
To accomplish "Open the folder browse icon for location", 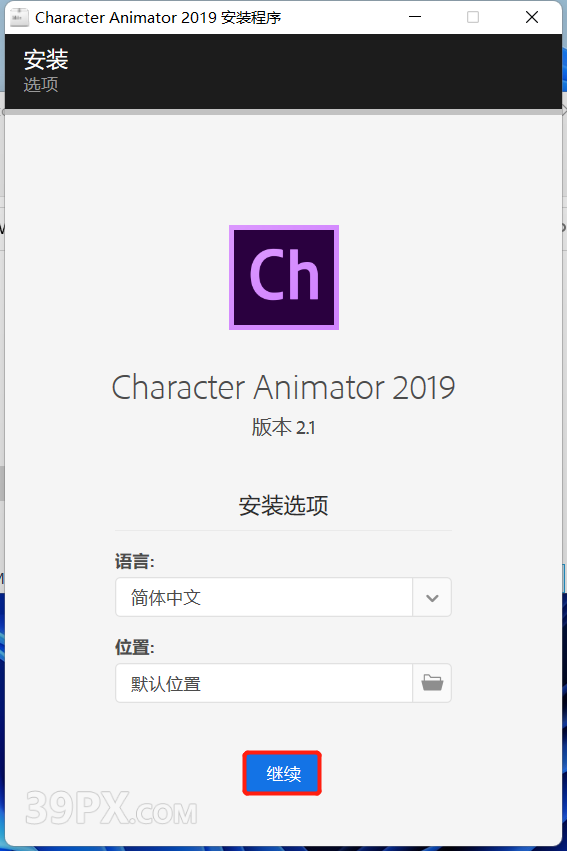I will point(432,683).
